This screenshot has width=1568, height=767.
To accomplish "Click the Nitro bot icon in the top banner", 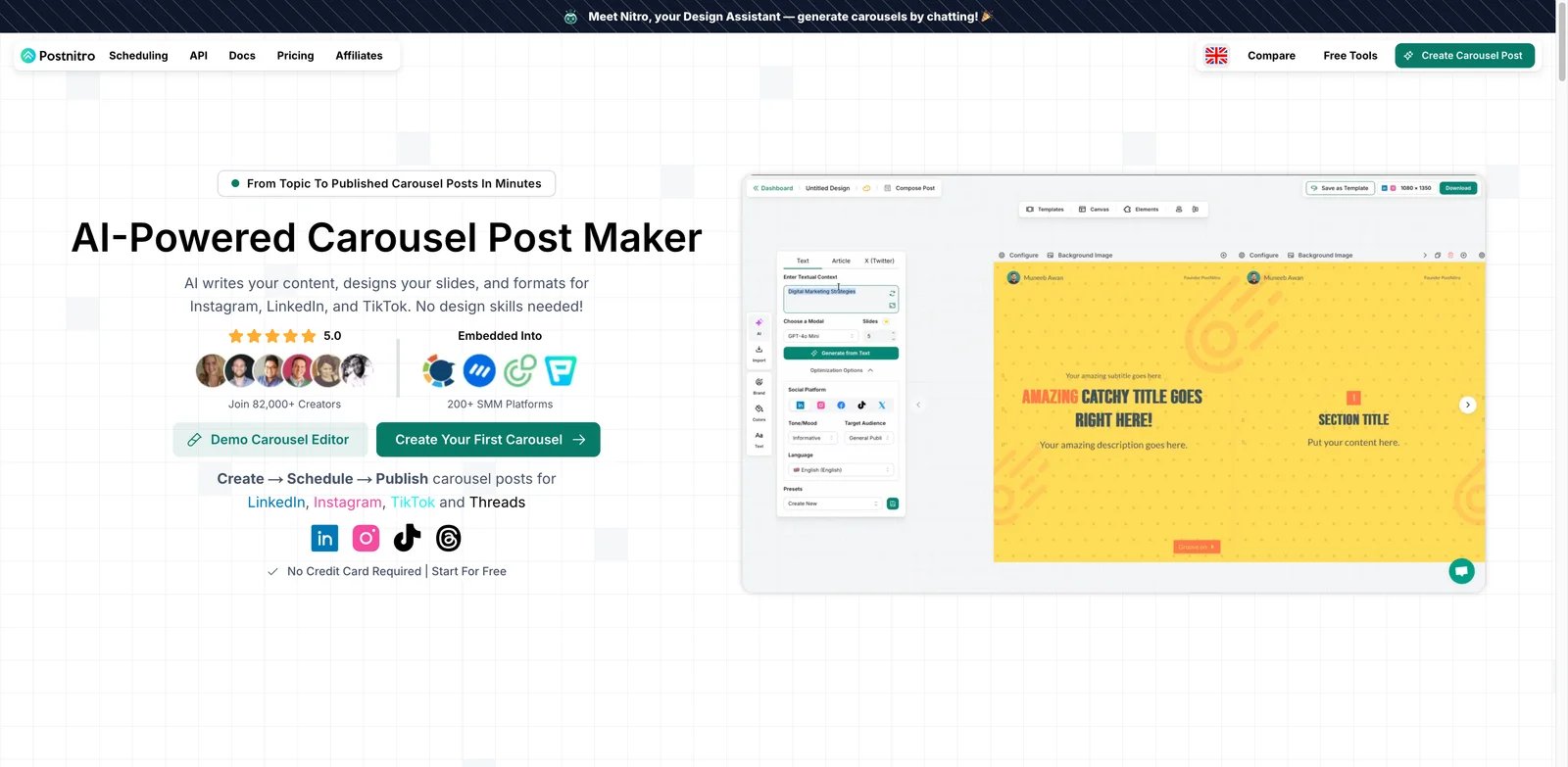I will pyautogui.click(x=570, y=17).
